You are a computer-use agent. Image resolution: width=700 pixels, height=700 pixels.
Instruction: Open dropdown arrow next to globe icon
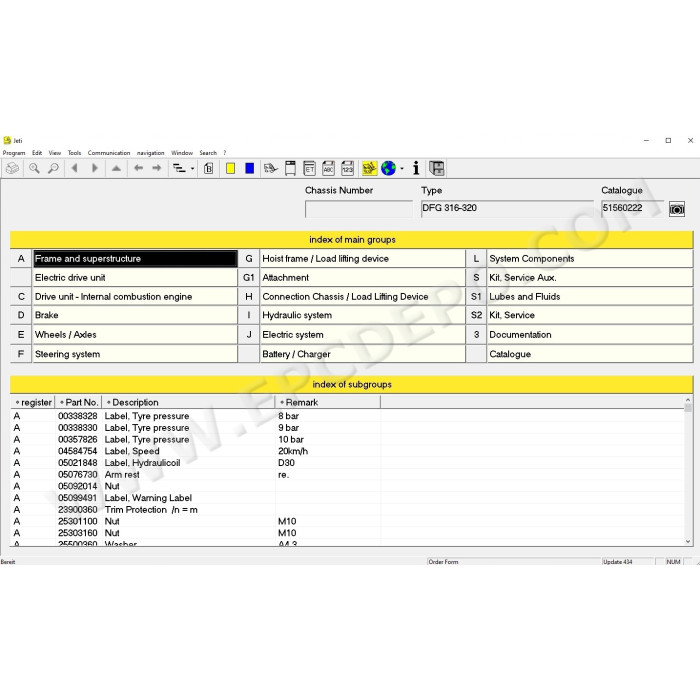[402, 169]
